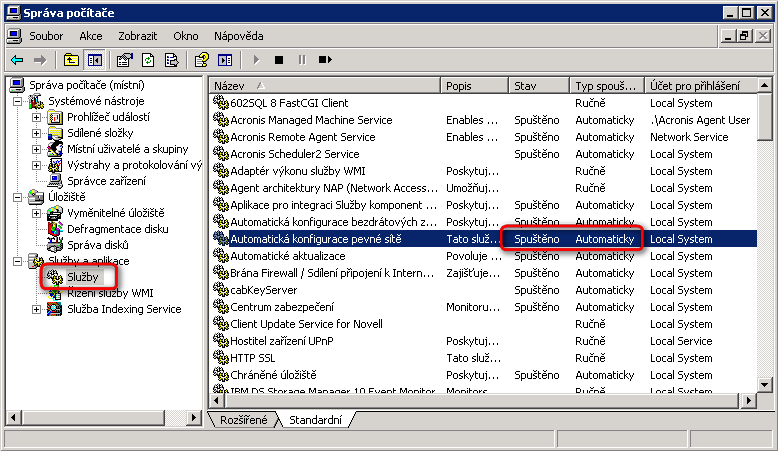This screenshot has height=451, width=778.
Task: Toggle the show/hide console tree icon
Action: [x=94, y=60]
